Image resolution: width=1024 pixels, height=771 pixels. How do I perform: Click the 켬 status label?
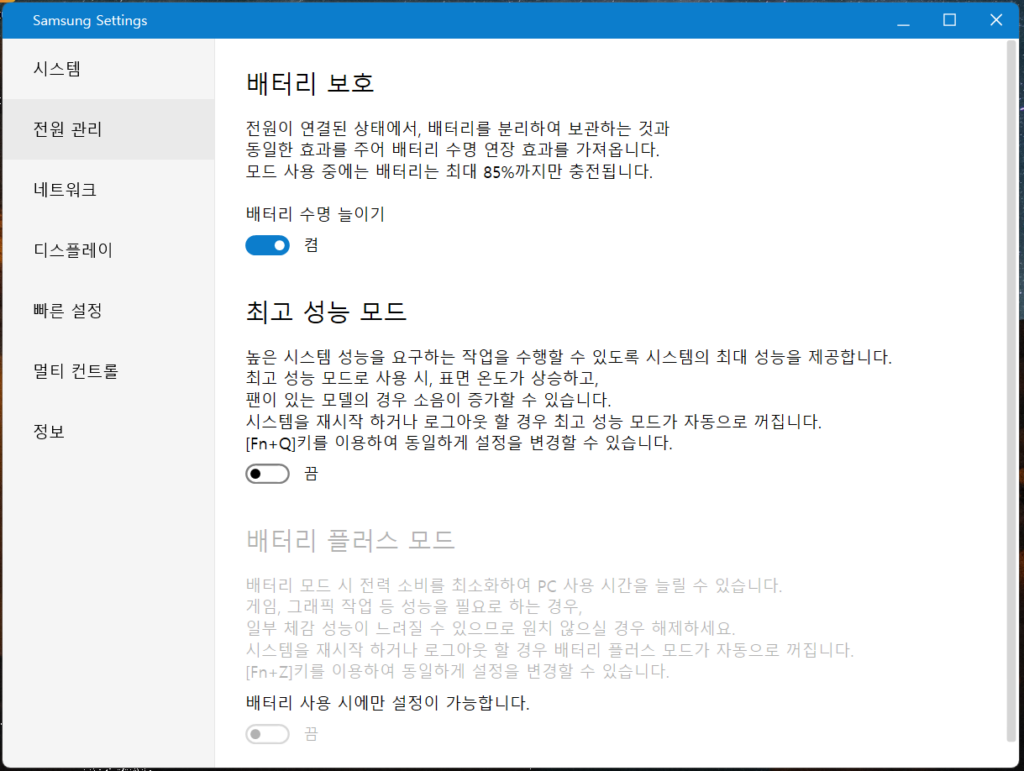coord(311,245)
